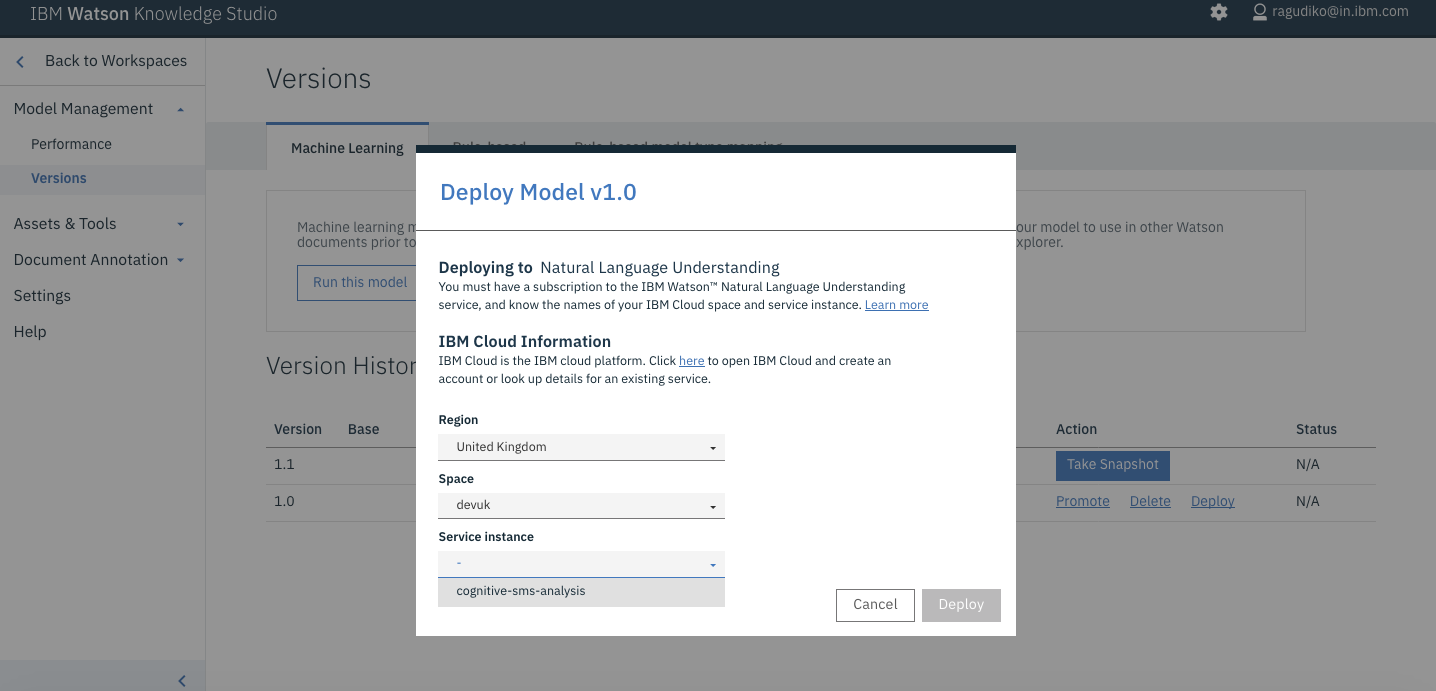Screen dimensions: 1436x691
Task: Select Versions in the sidebar
Action: coord(59,178)
